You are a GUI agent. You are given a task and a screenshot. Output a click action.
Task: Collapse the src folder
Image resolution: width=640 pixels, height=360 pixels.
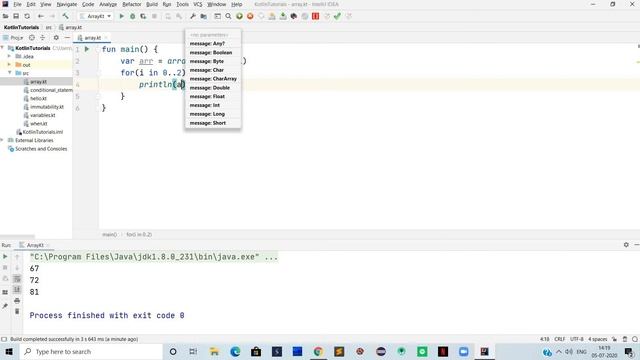pos(9,73)
